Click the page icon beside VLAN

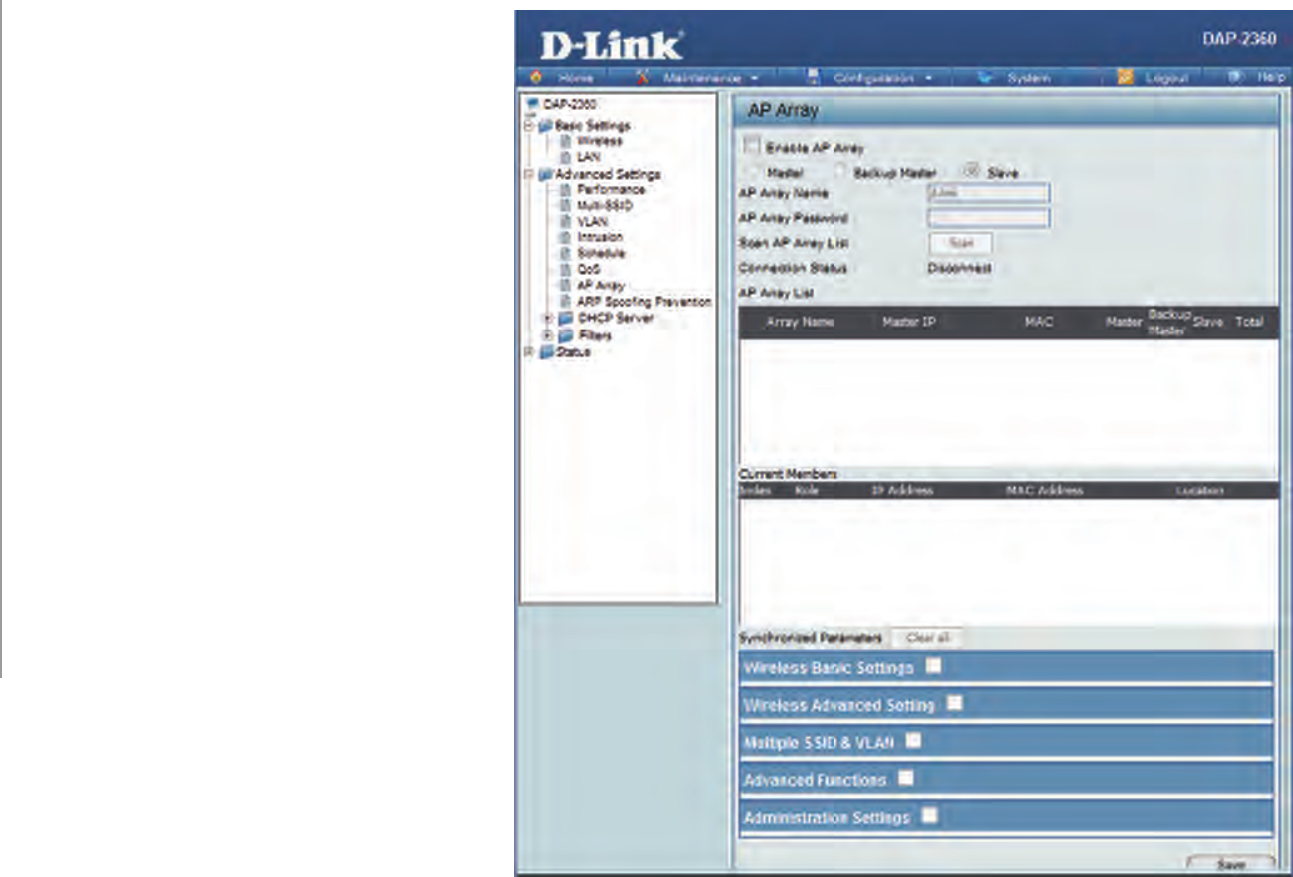(565, 222)
